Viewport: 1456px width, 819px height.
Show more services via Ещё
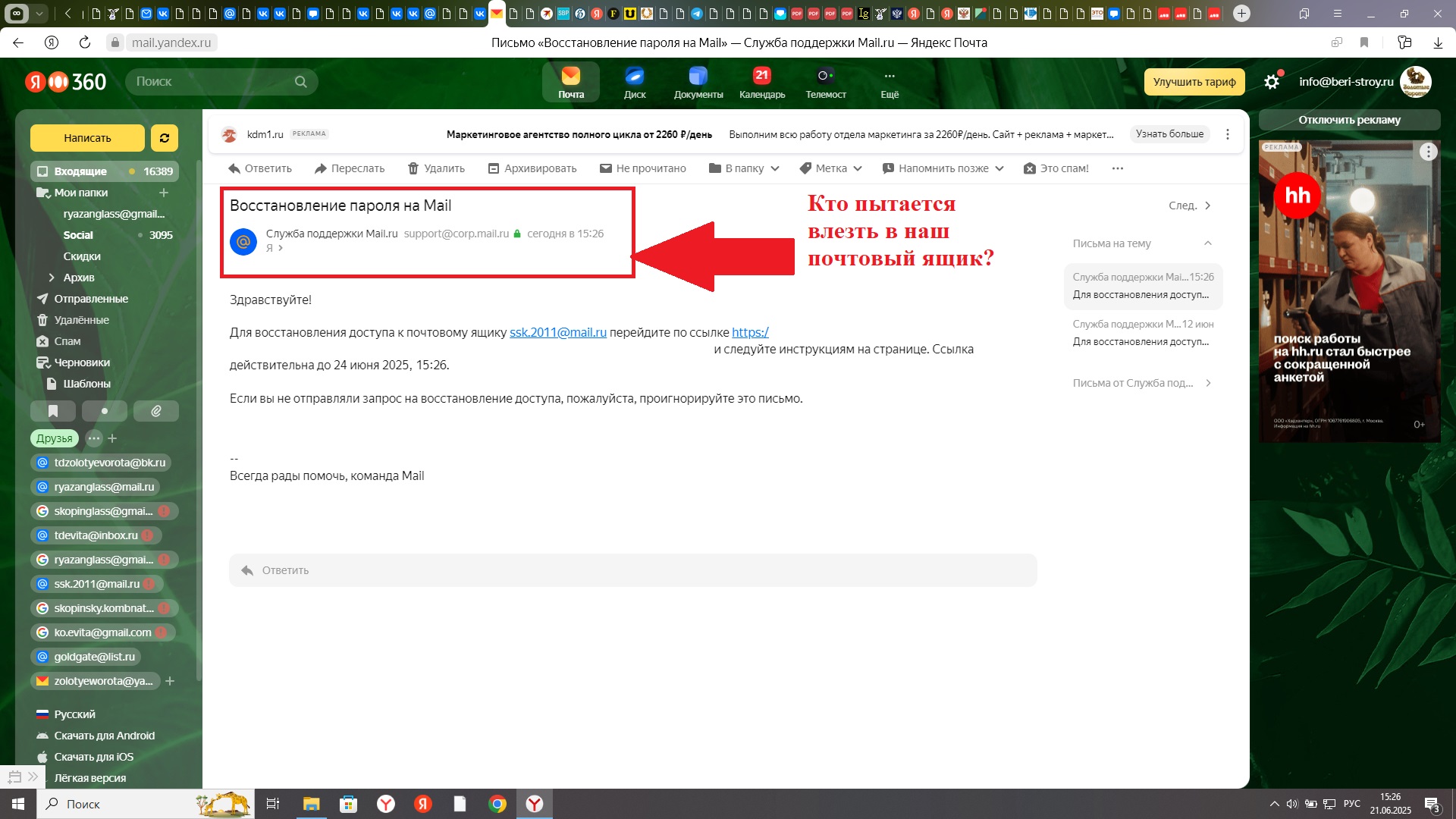pos(890,82)
